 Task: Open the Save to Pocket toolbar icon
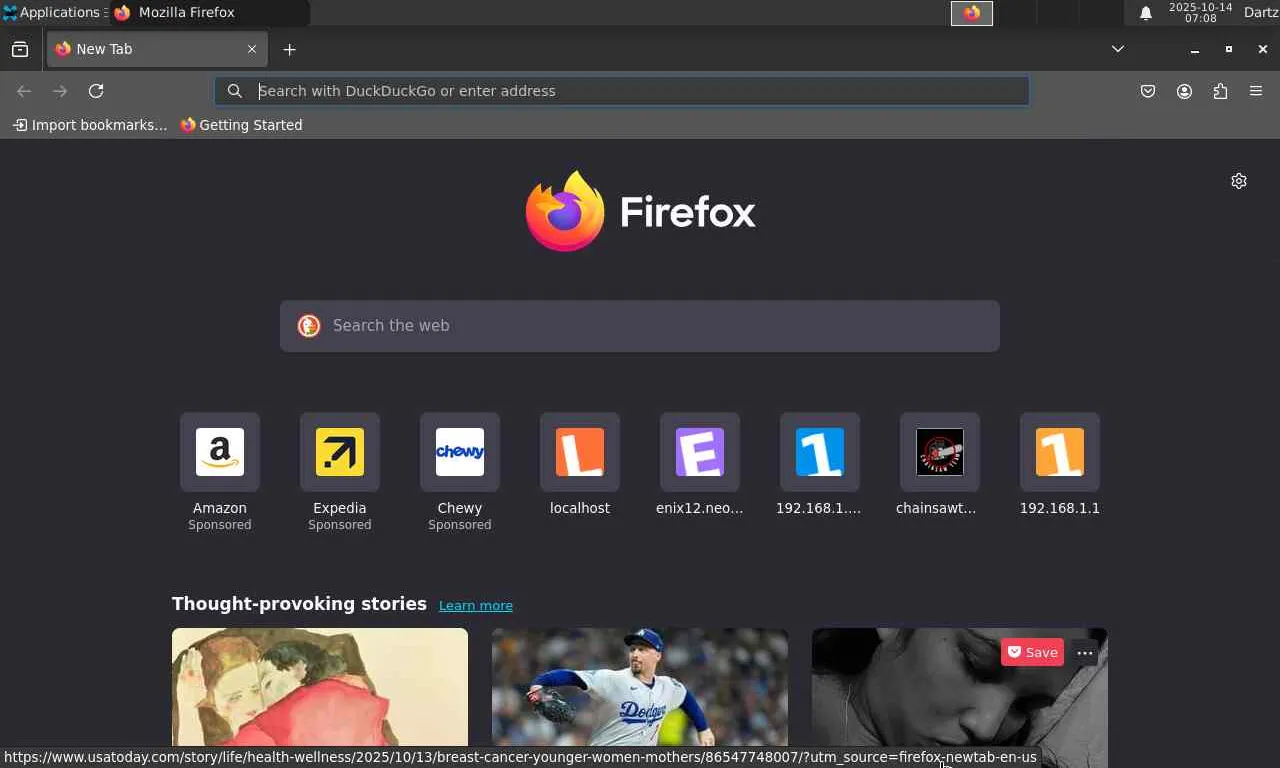[1148, 91]
